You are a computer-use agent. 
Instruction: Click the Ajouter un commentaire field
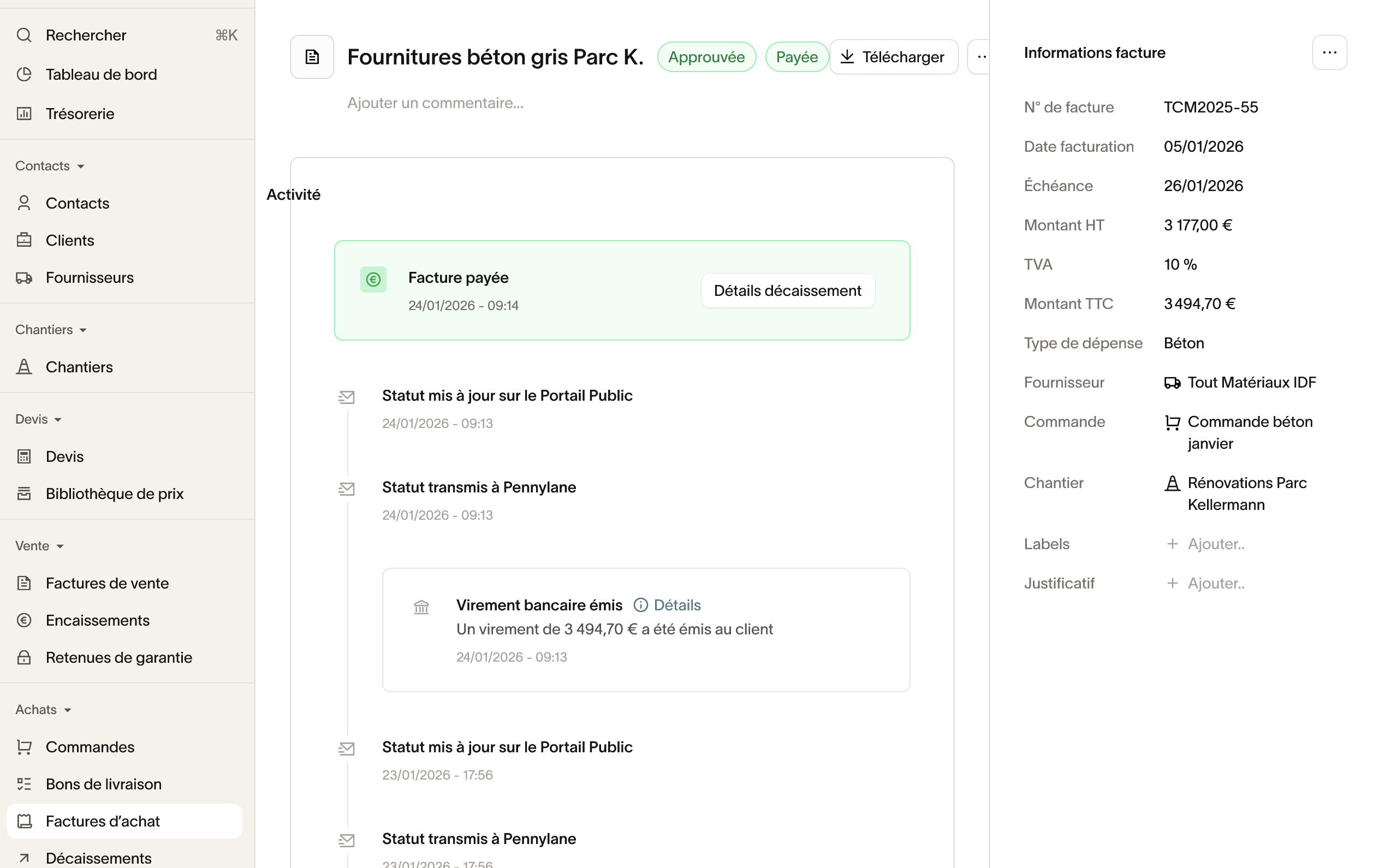click(435, 103)
